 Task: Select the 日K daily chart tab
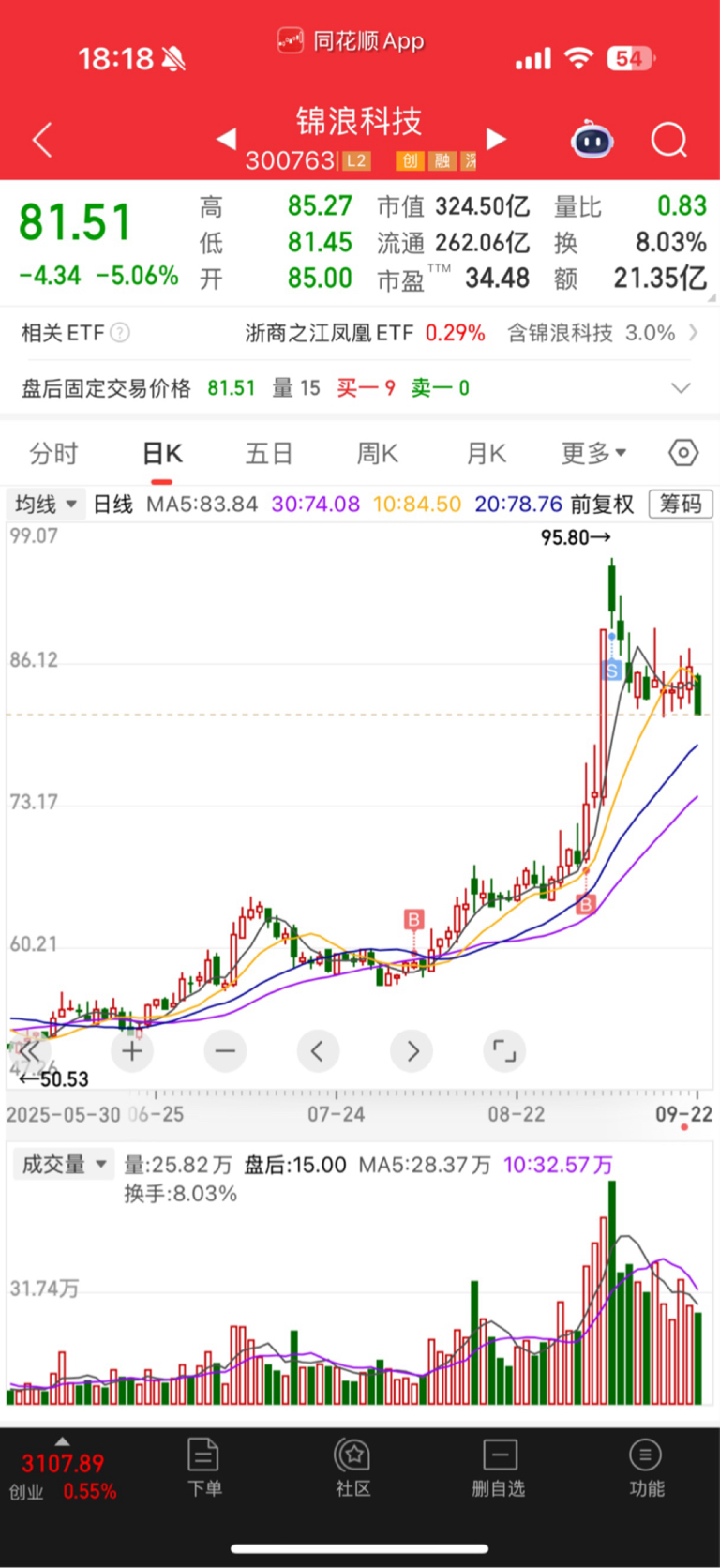tap(162, 454)
